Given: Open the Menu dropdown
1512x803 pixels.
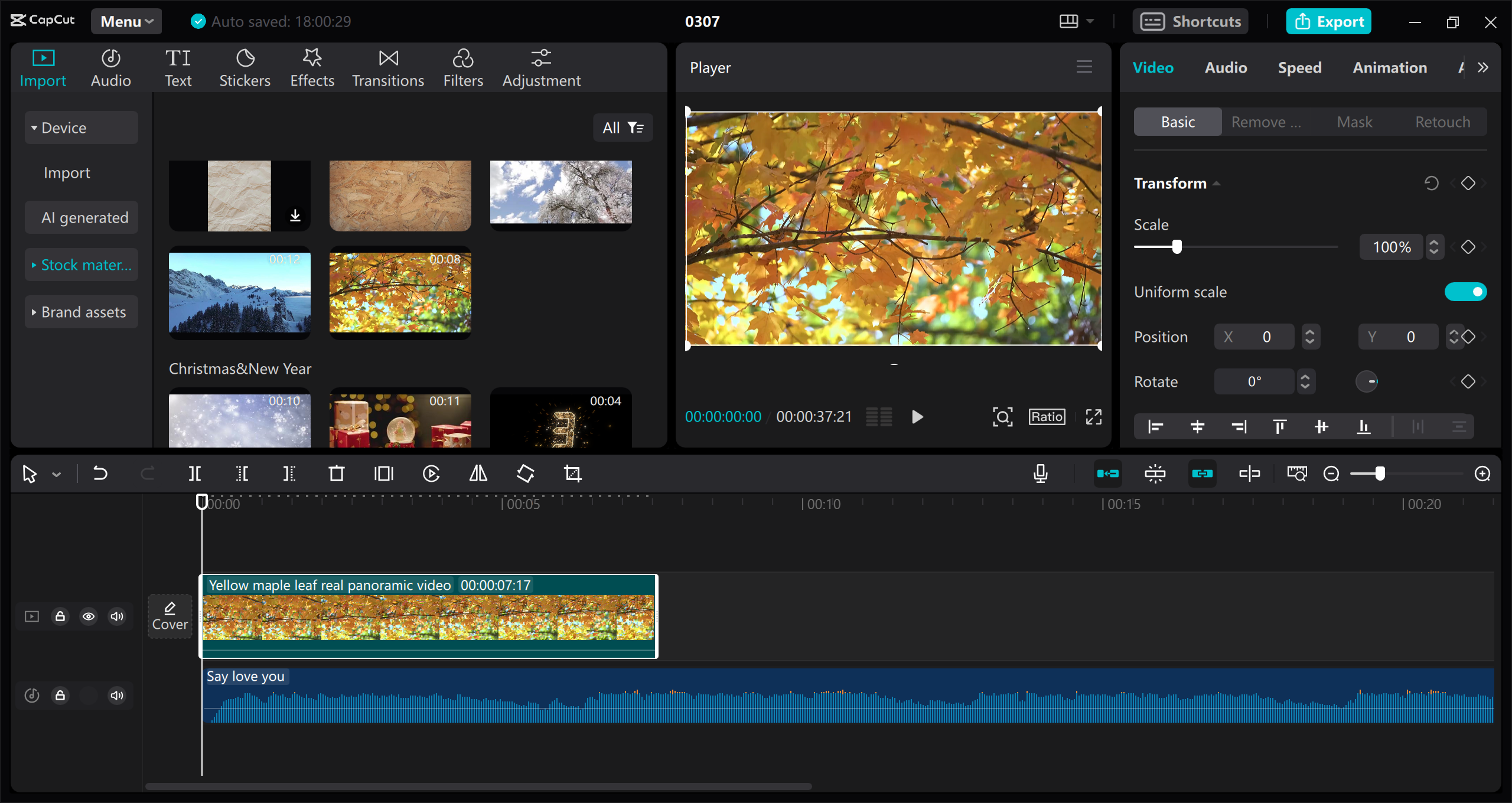Looking at the screenshot, I should tap(126, 21).
